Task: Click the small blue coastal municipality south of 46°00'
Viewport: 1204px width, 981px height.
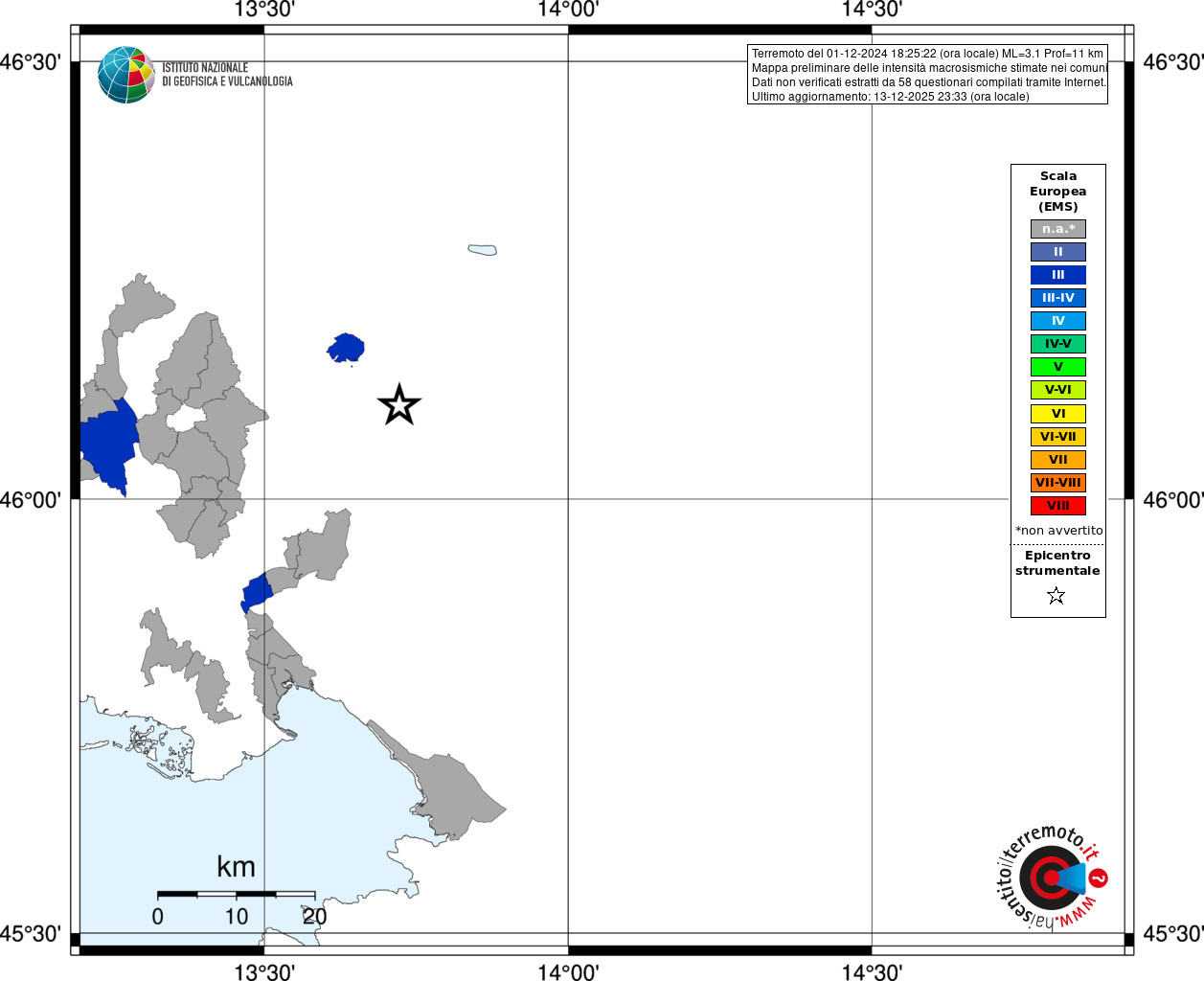Action: click(x=257, y=592)
